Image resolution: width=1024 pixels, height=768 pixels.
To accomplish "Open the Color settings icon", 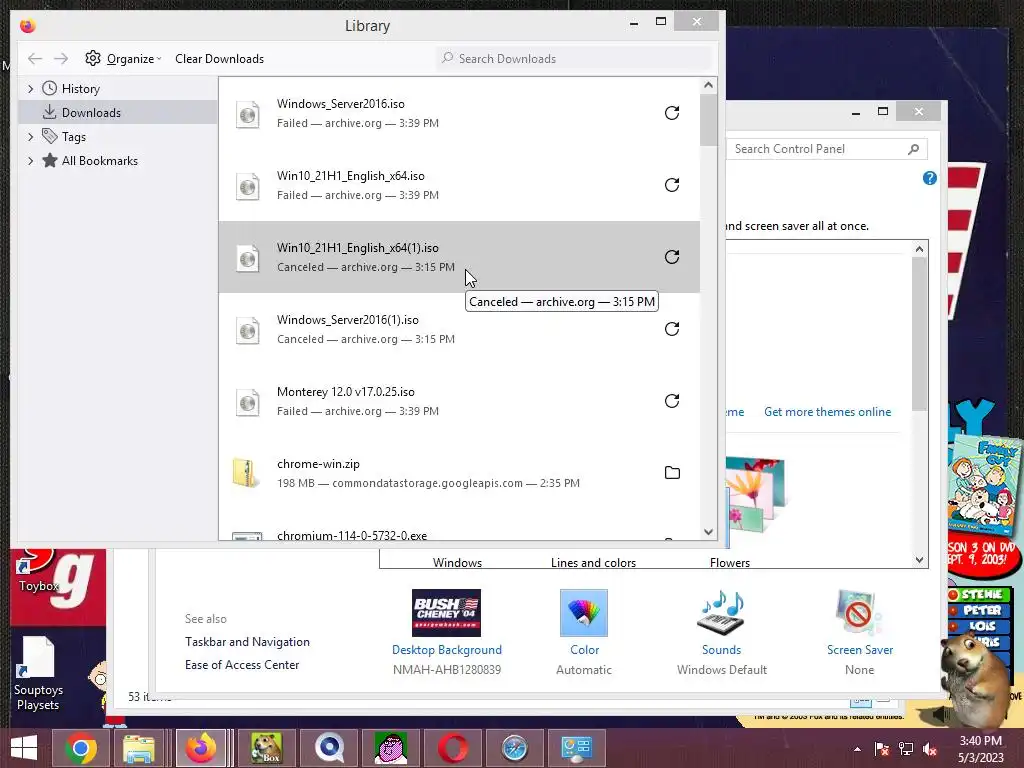I will click(584, 613).
